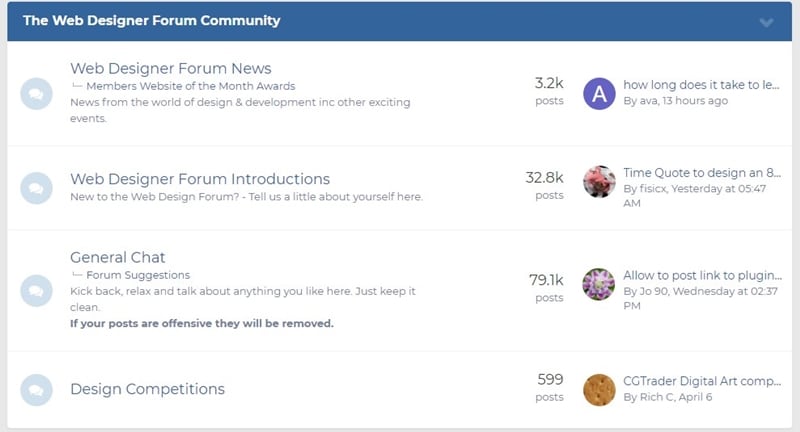Screen dimensions: 800x432
Task: Open the Forum Suggestions subforum
Action: [138, 275]
